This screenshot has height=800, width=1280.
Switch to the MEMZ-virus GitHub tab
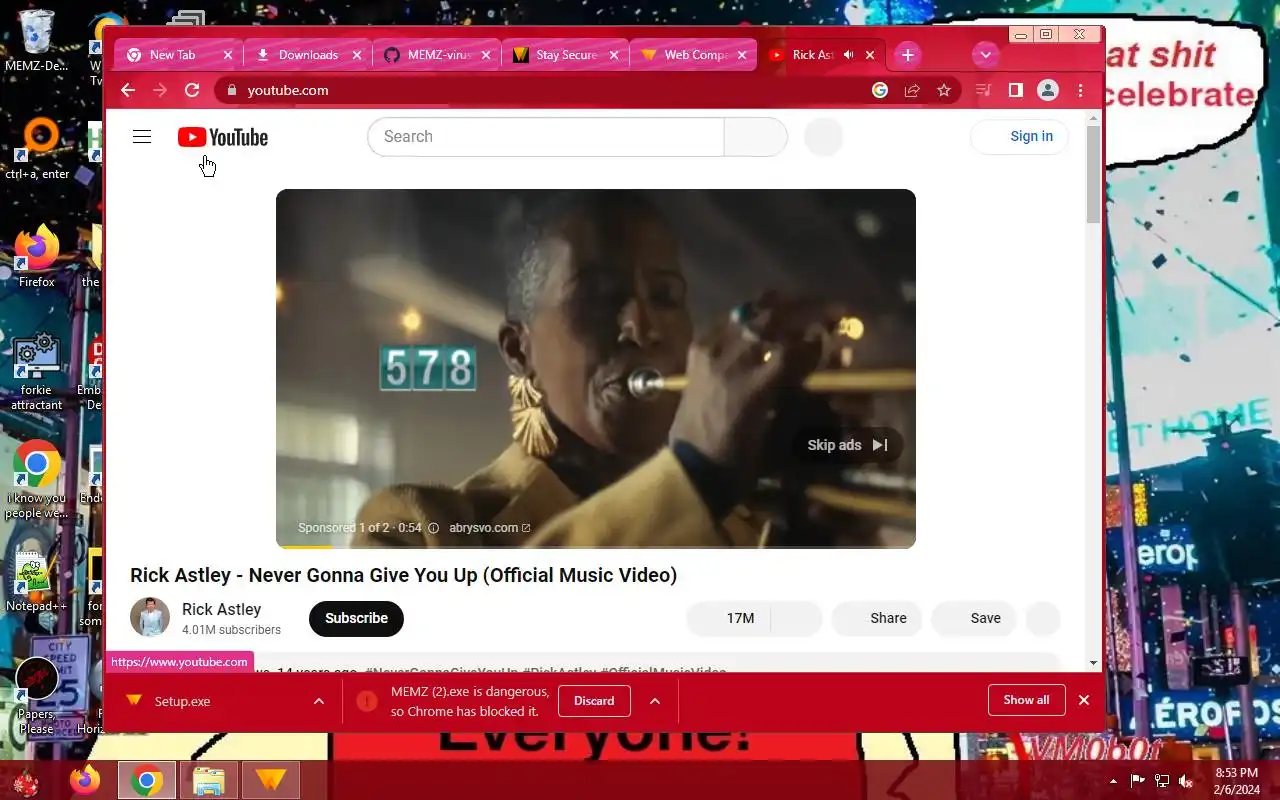click(437, 55)
